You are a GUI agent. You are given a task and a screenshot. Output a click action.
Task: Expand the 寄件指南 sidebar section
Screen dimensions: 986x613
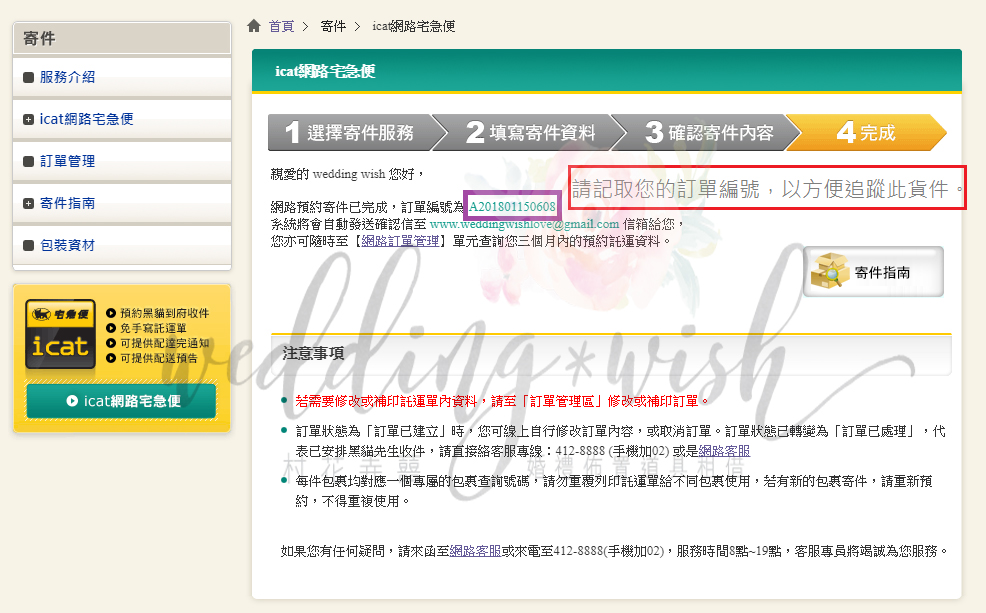point(28,203)
